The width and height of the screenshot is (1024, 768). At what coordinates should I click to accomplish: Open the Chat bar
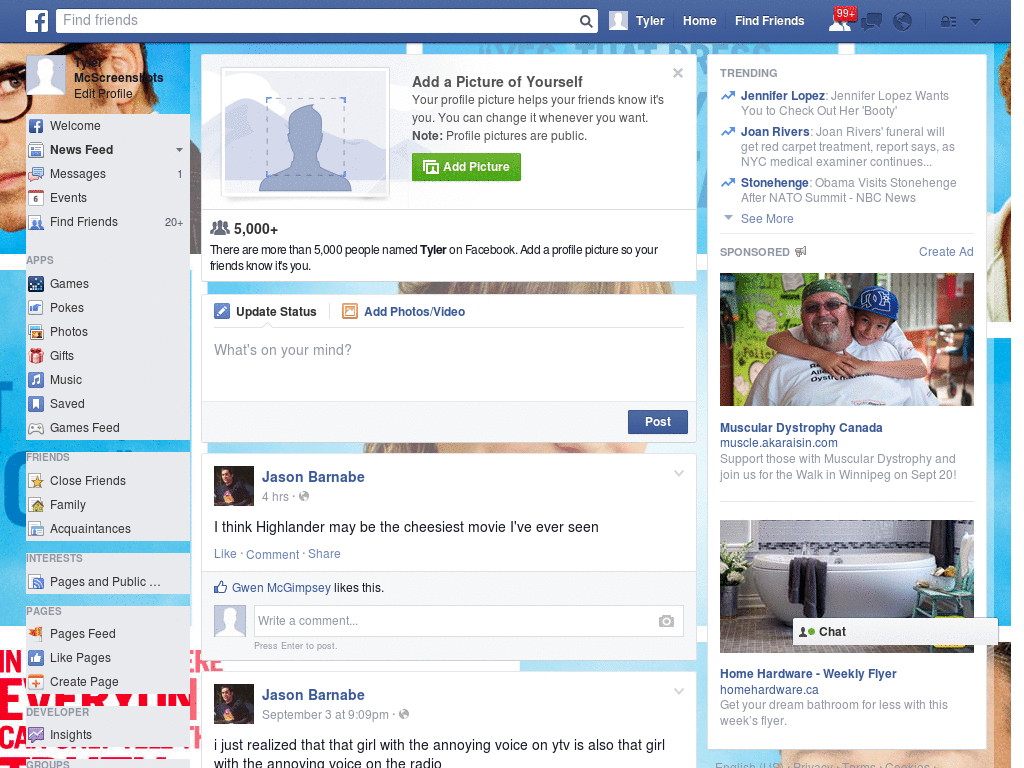[x=895, y=632]
